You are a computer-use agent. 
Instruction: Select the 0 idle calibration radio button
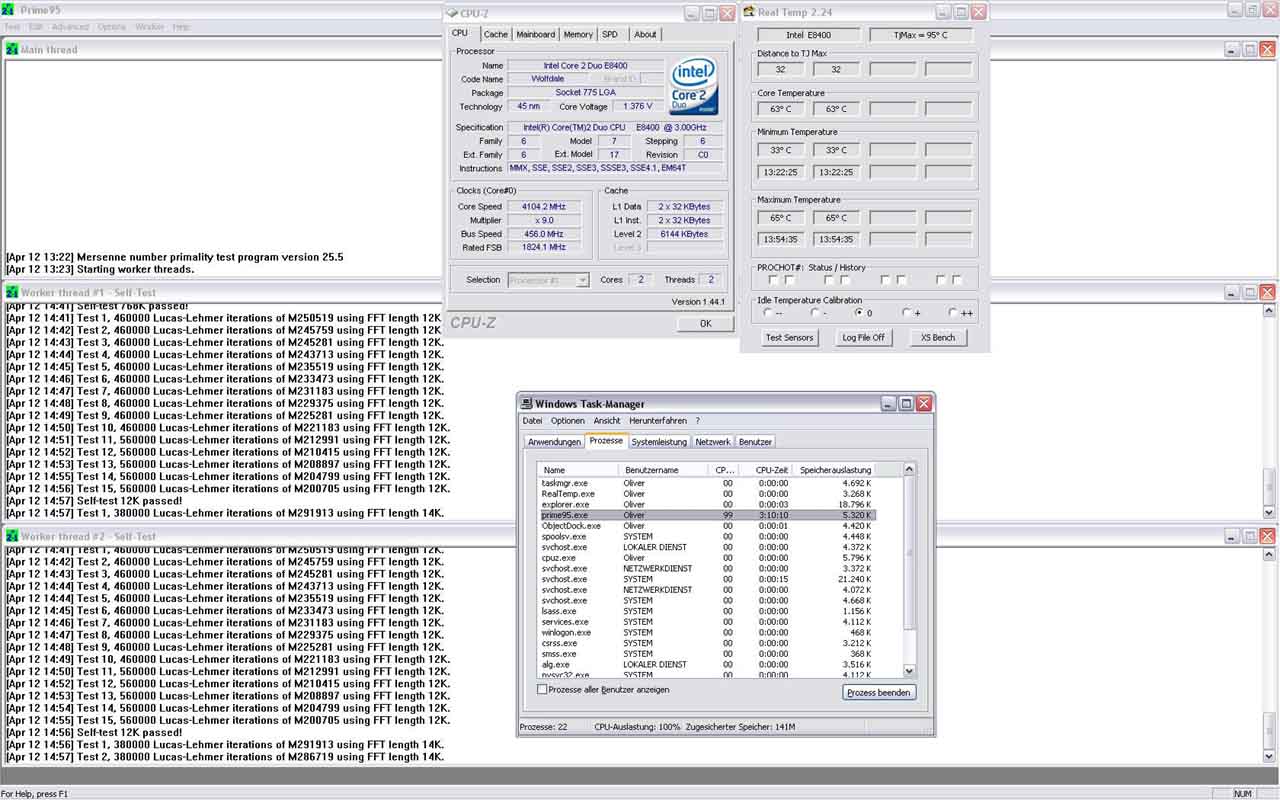click(x=859, y=312)
